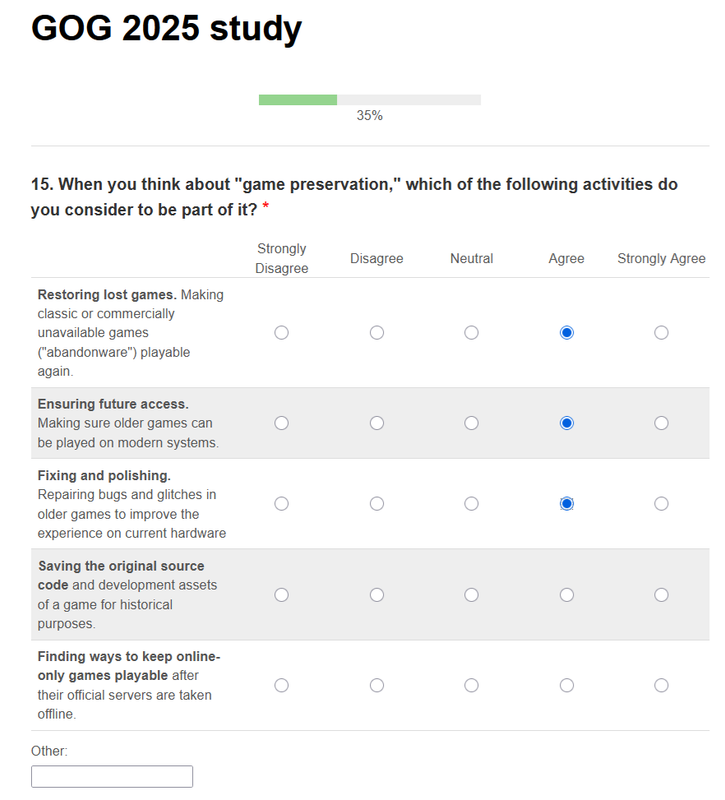Viewport: 725px width, 800px height.
Task: Click the Other text input field
Action: 112,777
